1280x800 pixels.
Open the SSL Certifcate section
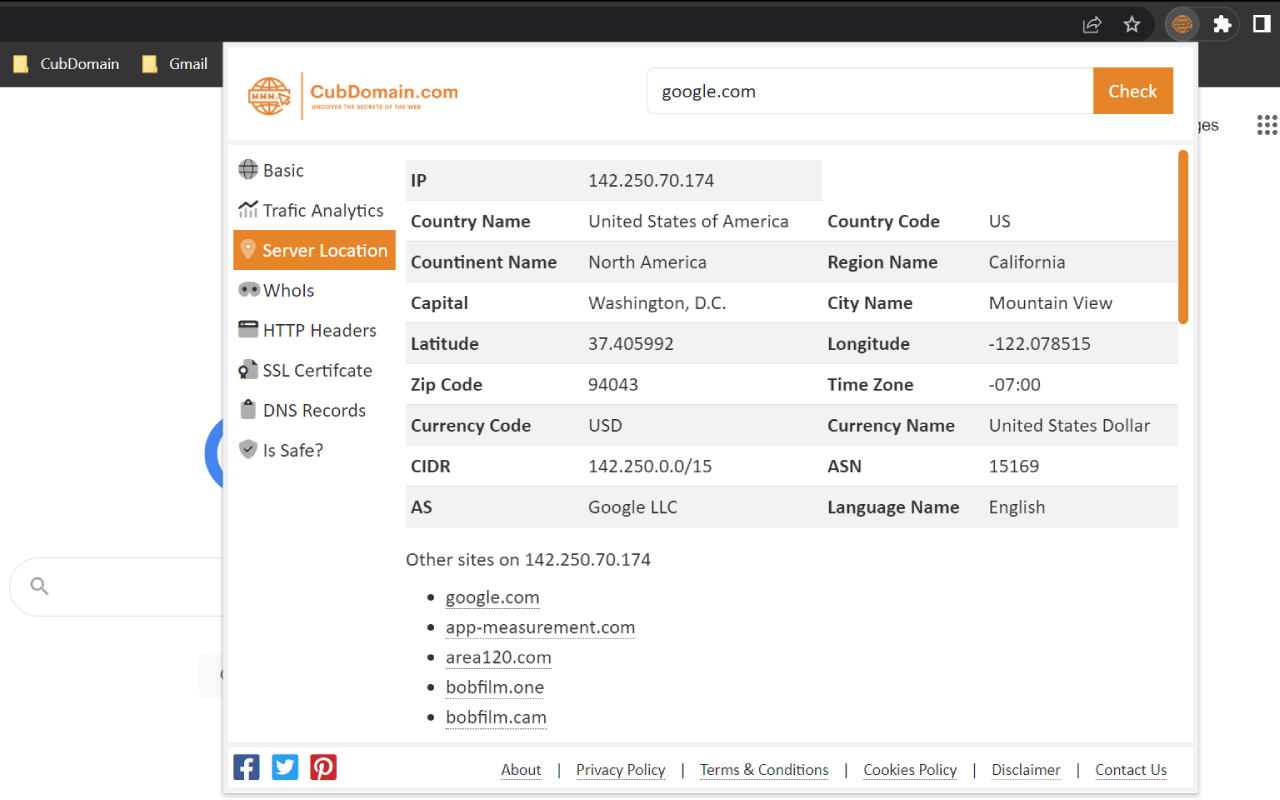pyautogui.click(x=317, y=371)
